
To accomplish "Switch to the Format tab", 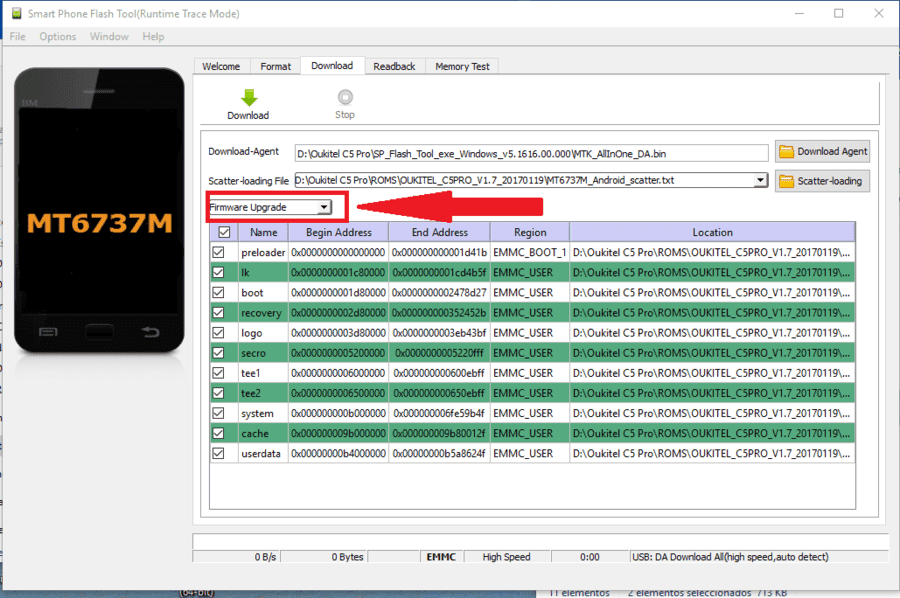I will coord(276,67).
